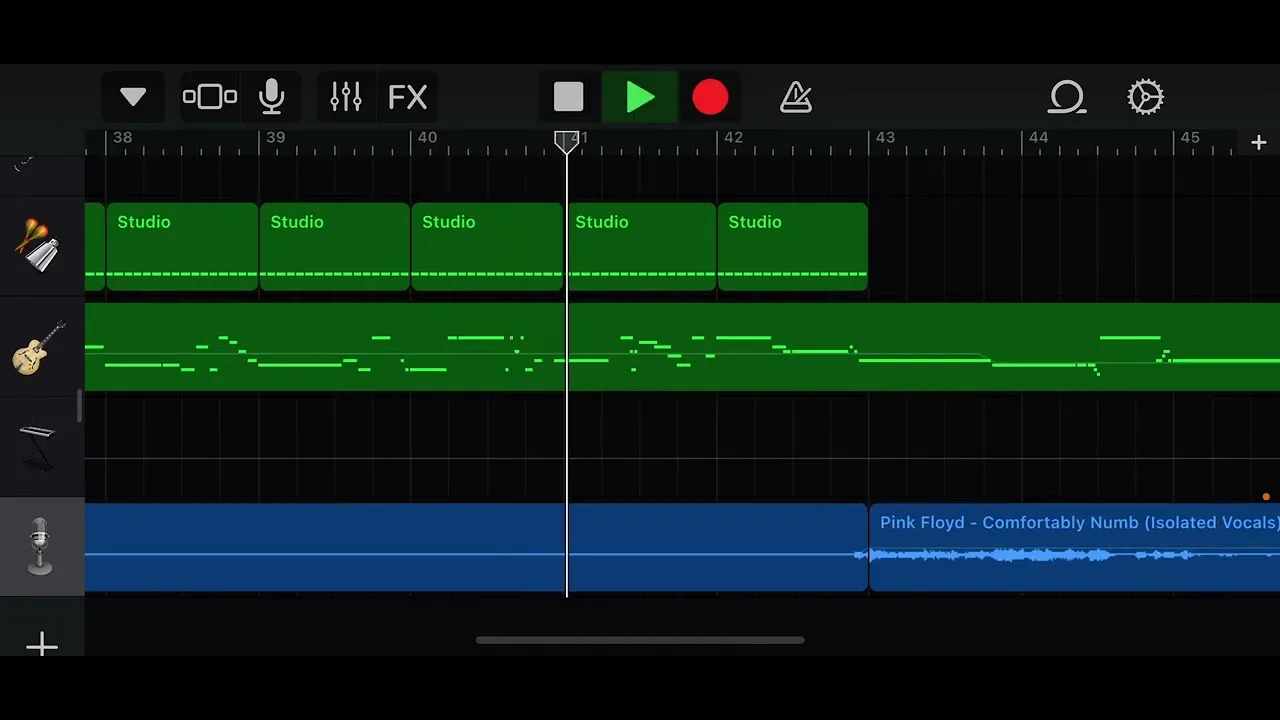Add a song section using the ruler plus
1280x720 pixels.
[x=1259, y=143]
